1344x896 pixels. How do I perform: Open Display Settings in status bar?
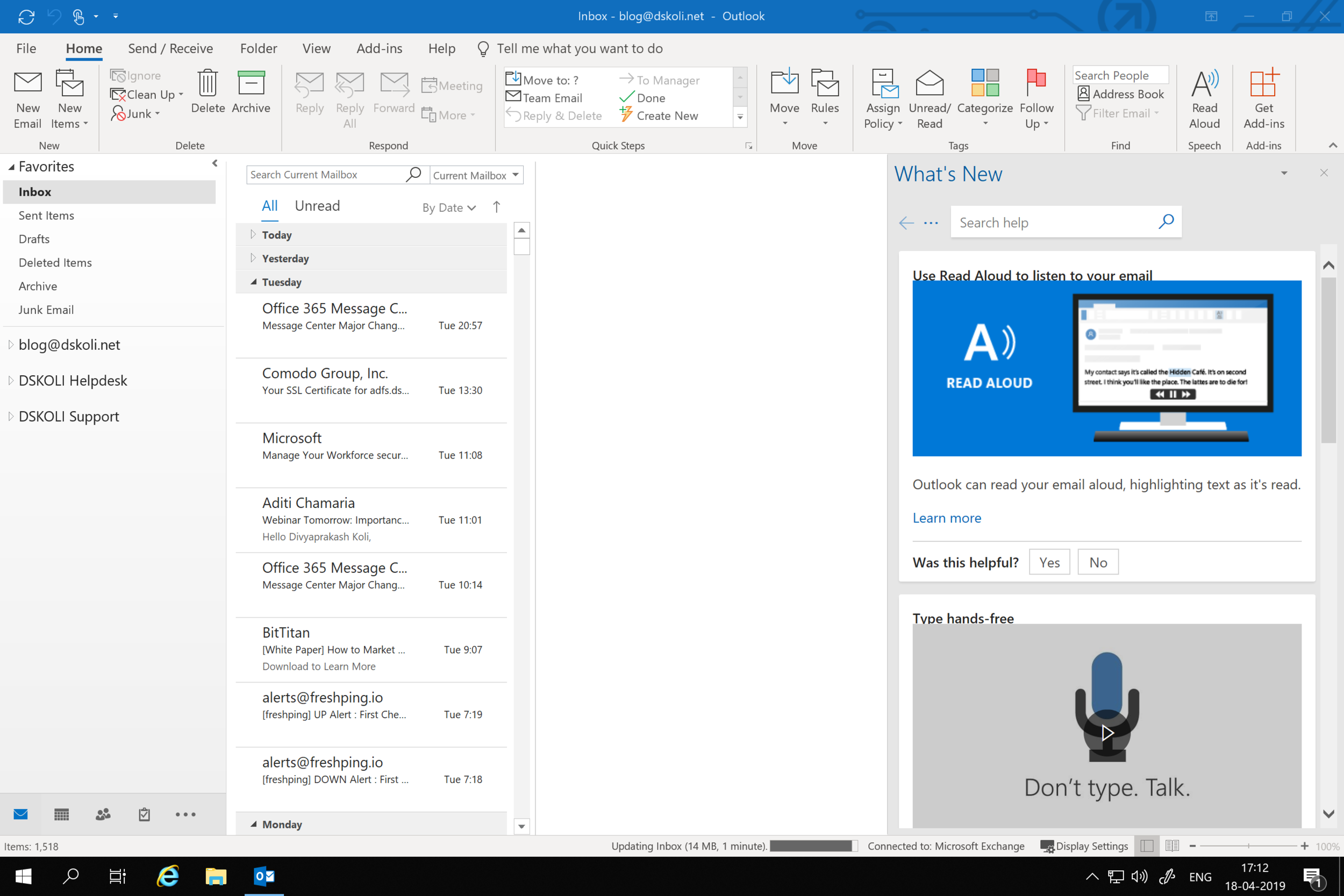pyautogui.click(x=1084, y=845)
